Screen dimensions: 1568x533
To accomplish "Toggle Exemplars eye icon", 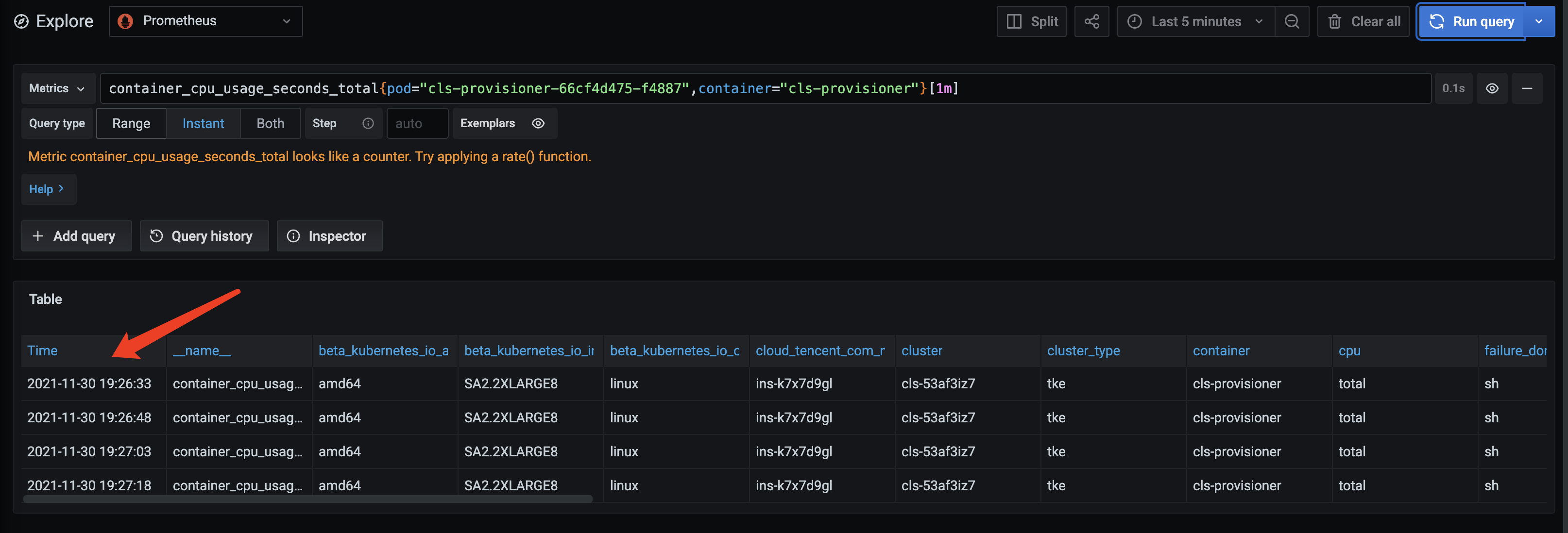I will tap(538, 123).
